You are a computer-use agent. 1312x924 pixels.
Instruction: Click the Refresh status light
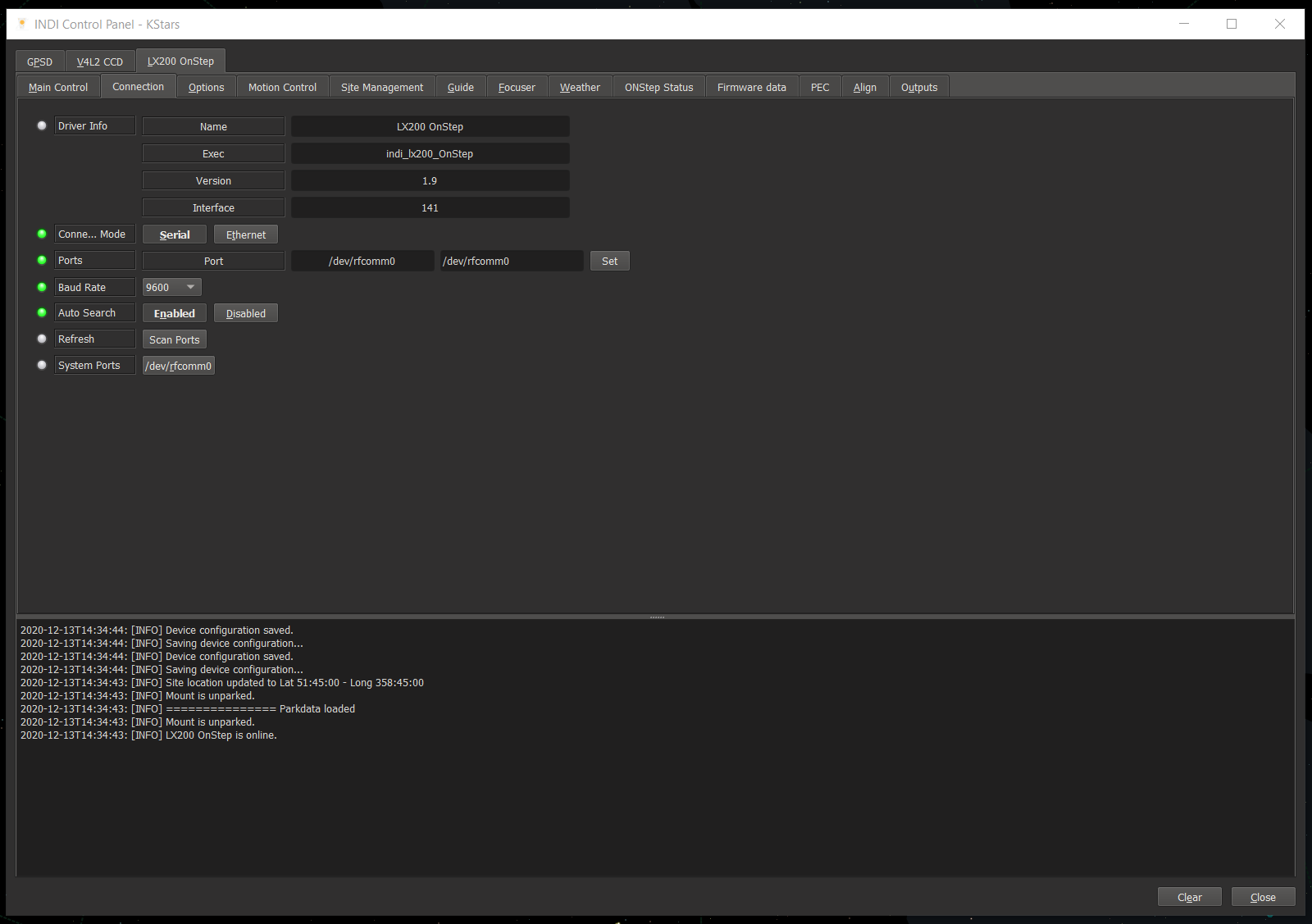[x=42, y=339]
